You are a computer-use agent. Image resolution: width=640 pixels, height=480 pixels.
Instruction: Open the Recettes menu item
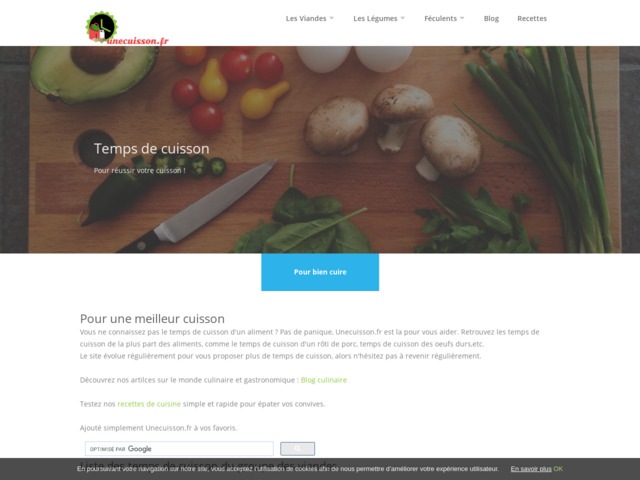tap(532, 18)
